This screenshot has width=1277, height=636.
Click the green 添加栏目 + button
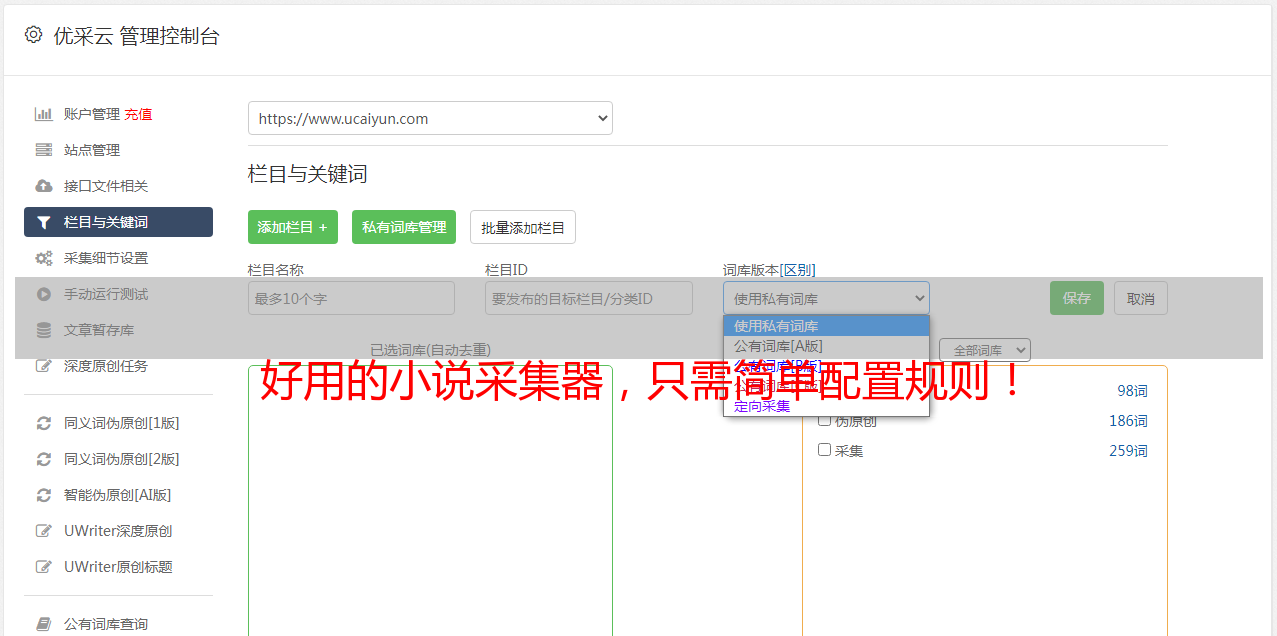[292, 227]
